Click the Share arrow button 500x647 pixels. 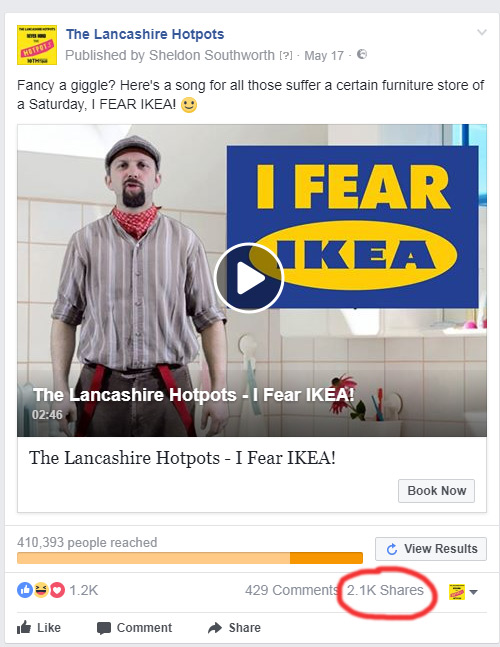(x=234, y=628)
